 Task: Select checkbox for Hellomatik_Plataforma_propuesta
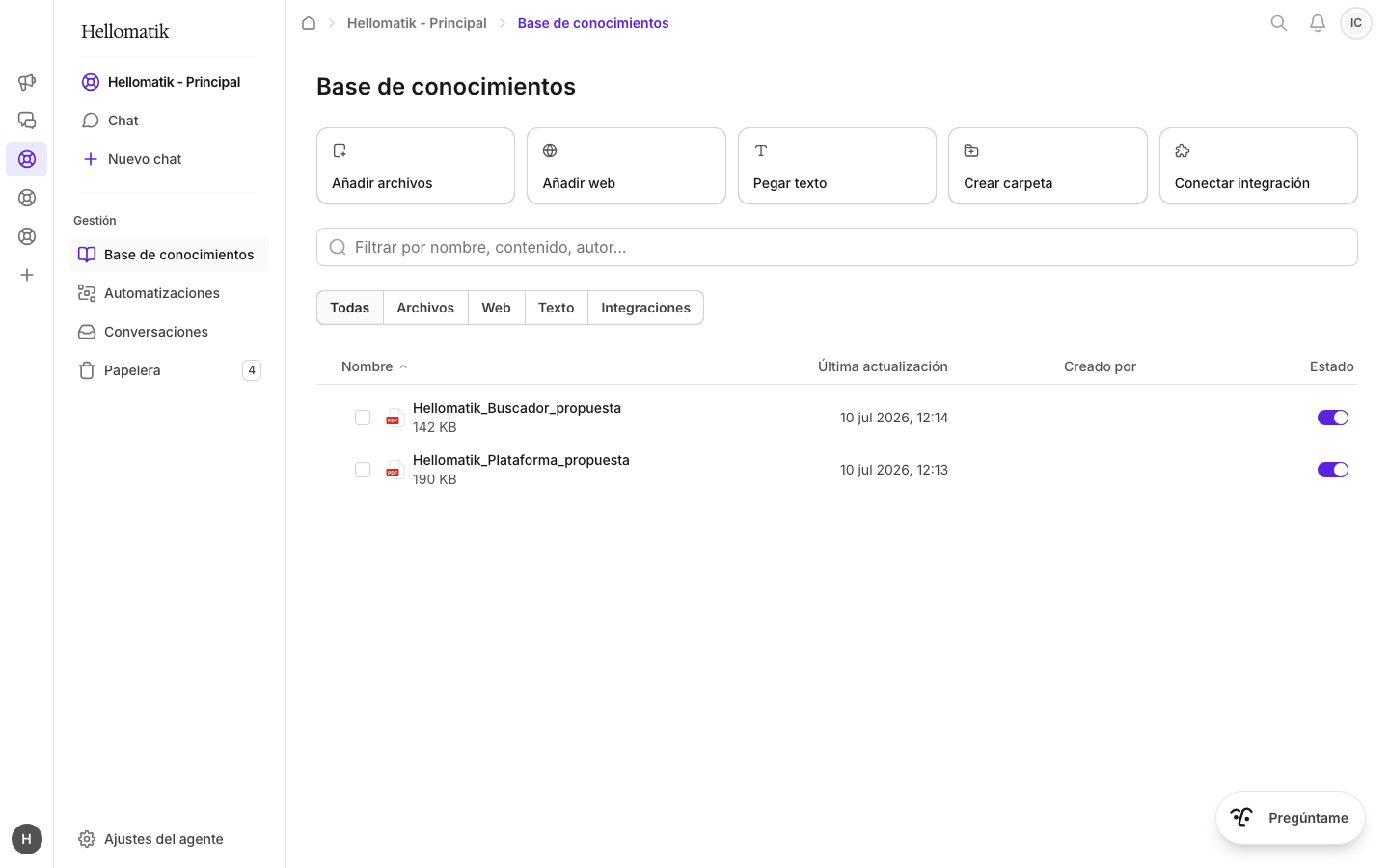click(x=363, y=470)
